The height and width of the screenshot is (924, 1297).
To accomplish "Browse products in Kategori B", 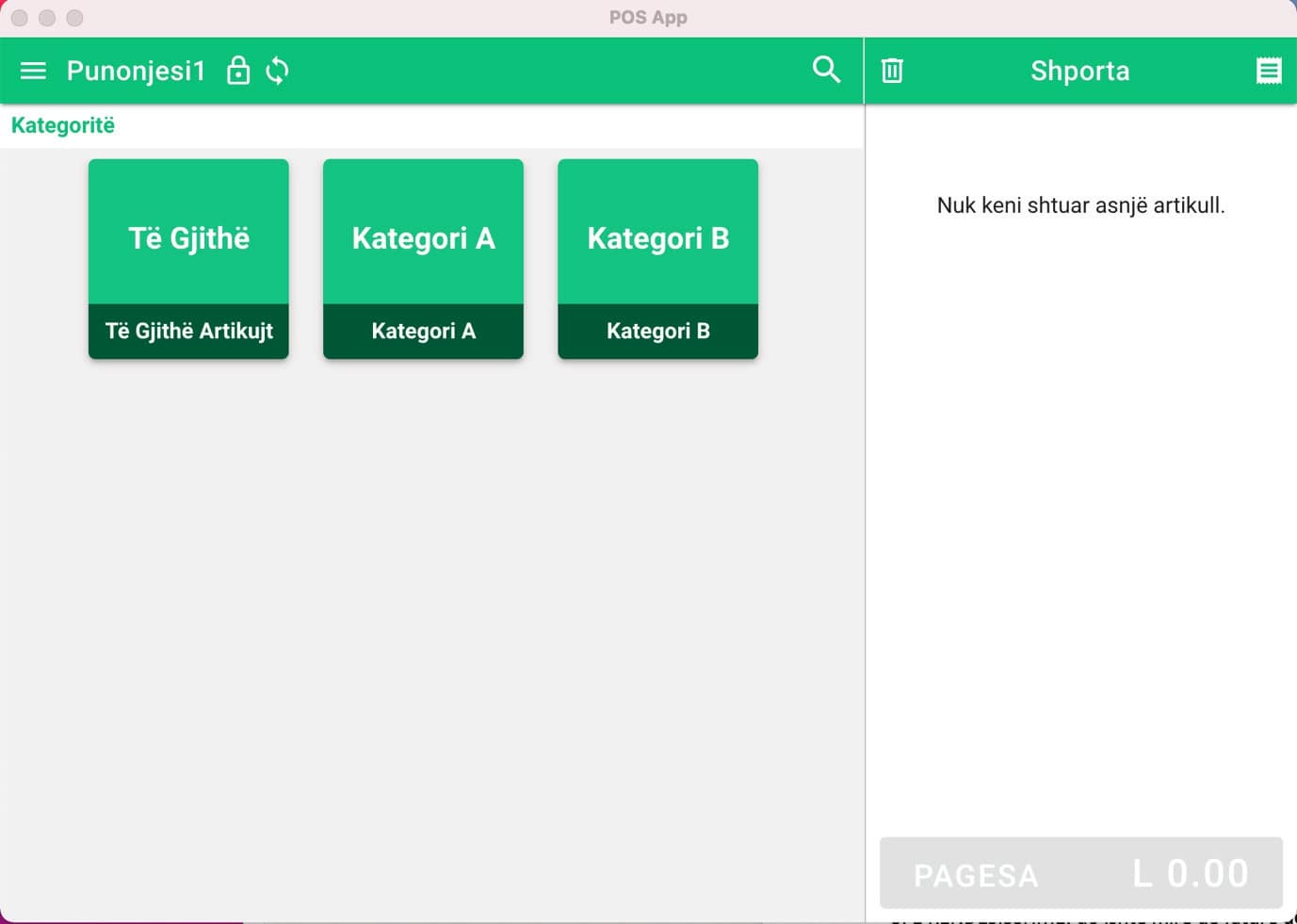I will [x=657, y=238].
